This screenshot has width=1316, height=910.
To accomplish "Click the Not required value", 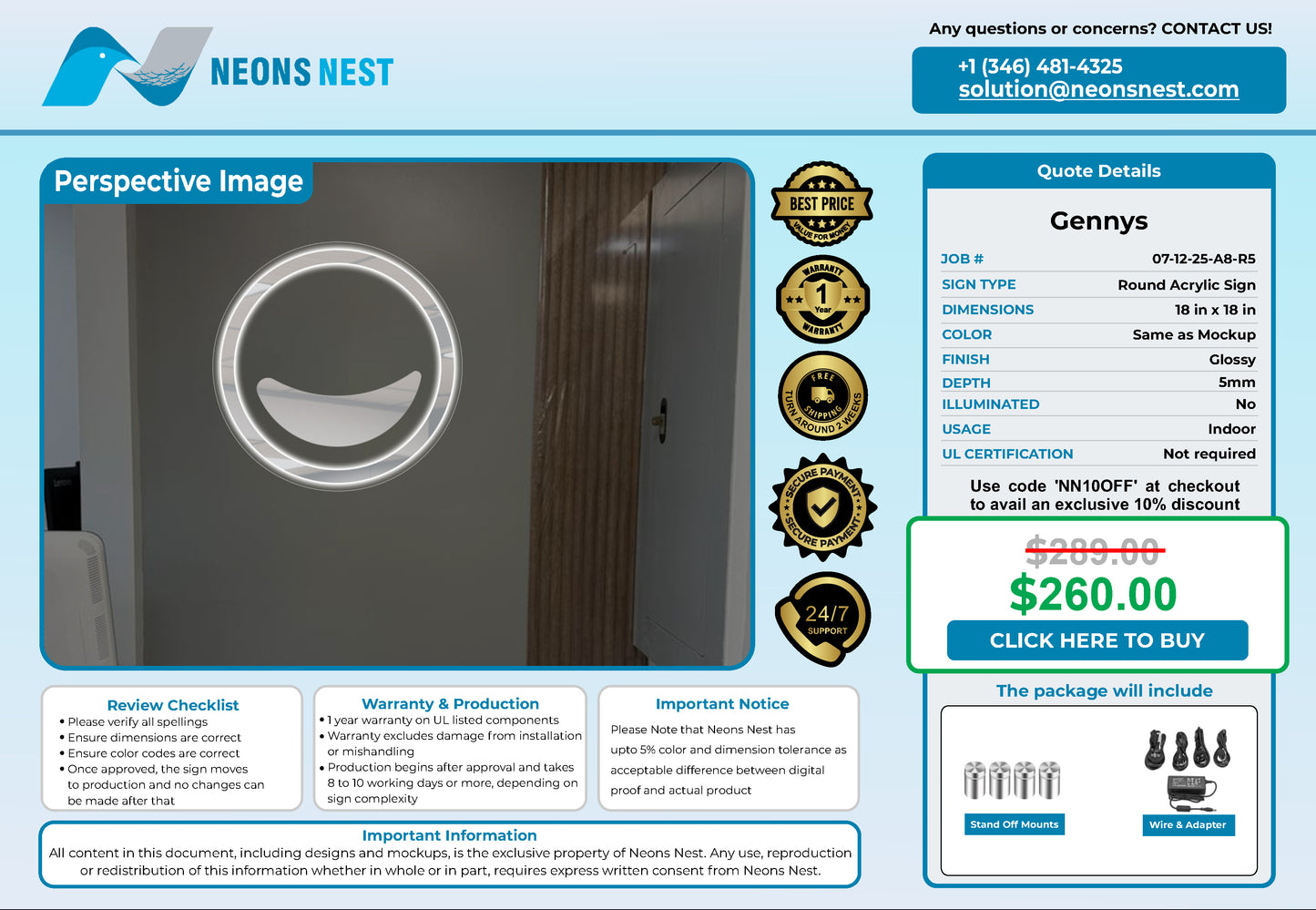I will (x=1209, y=454).
